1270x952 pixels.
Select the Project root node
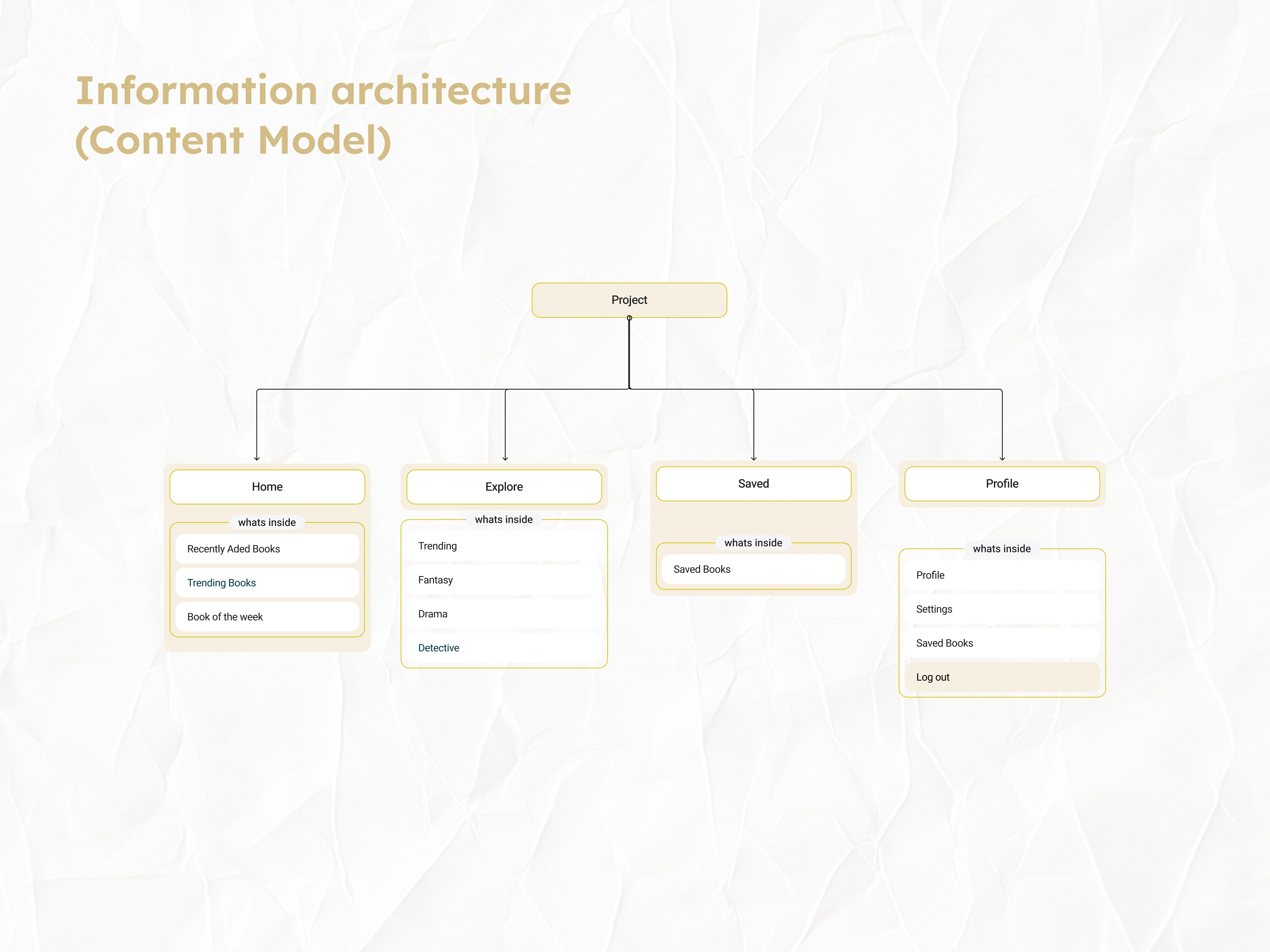tap(629, 300)
